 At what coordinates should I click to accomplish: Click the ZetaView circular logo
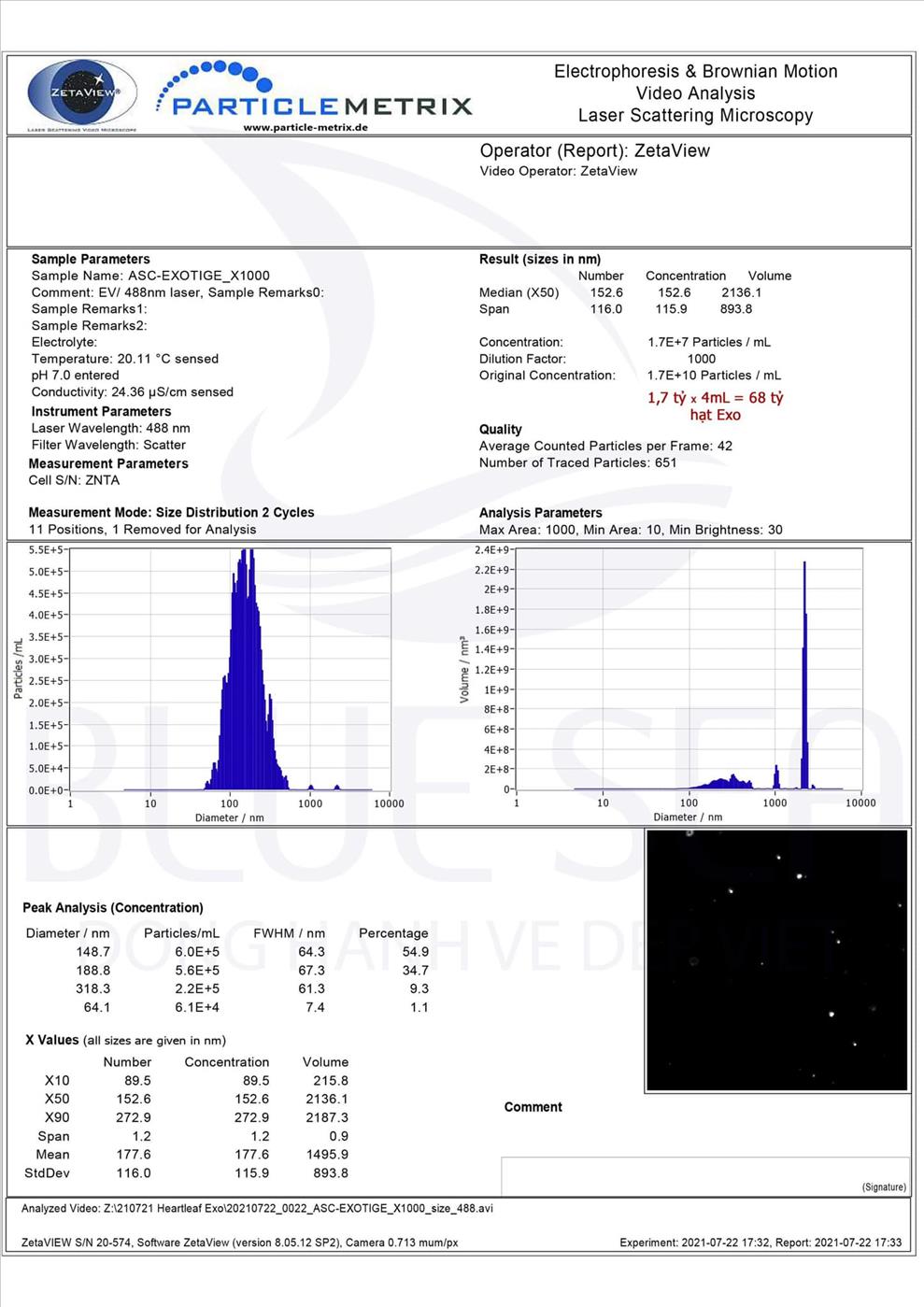tap(81, 93)
